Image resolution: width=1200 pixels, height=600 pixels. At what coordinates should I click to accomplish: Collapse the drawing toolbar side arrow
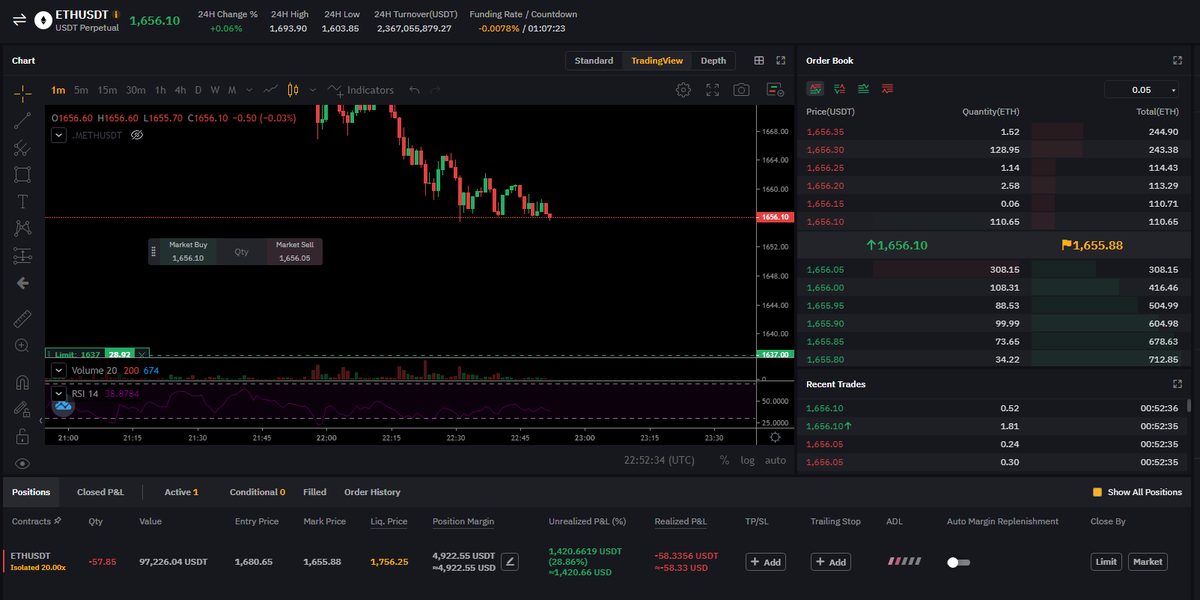[41, 421]
